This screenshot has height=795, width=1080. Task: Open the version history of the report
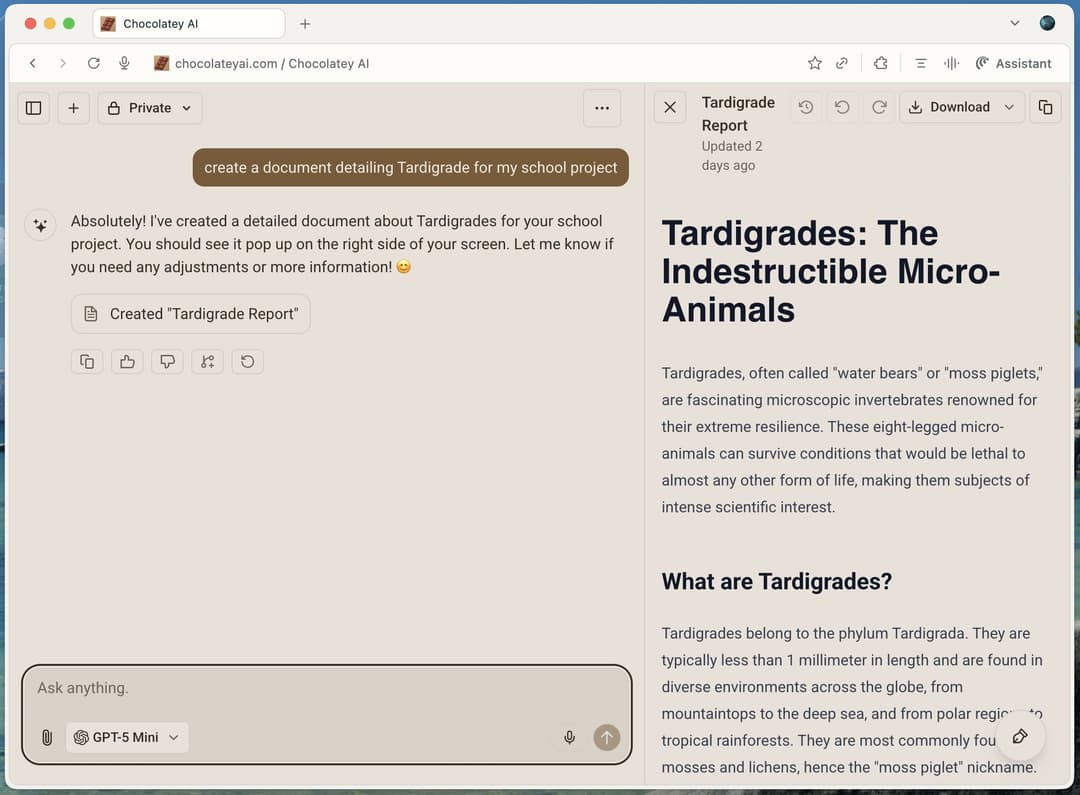806,107
